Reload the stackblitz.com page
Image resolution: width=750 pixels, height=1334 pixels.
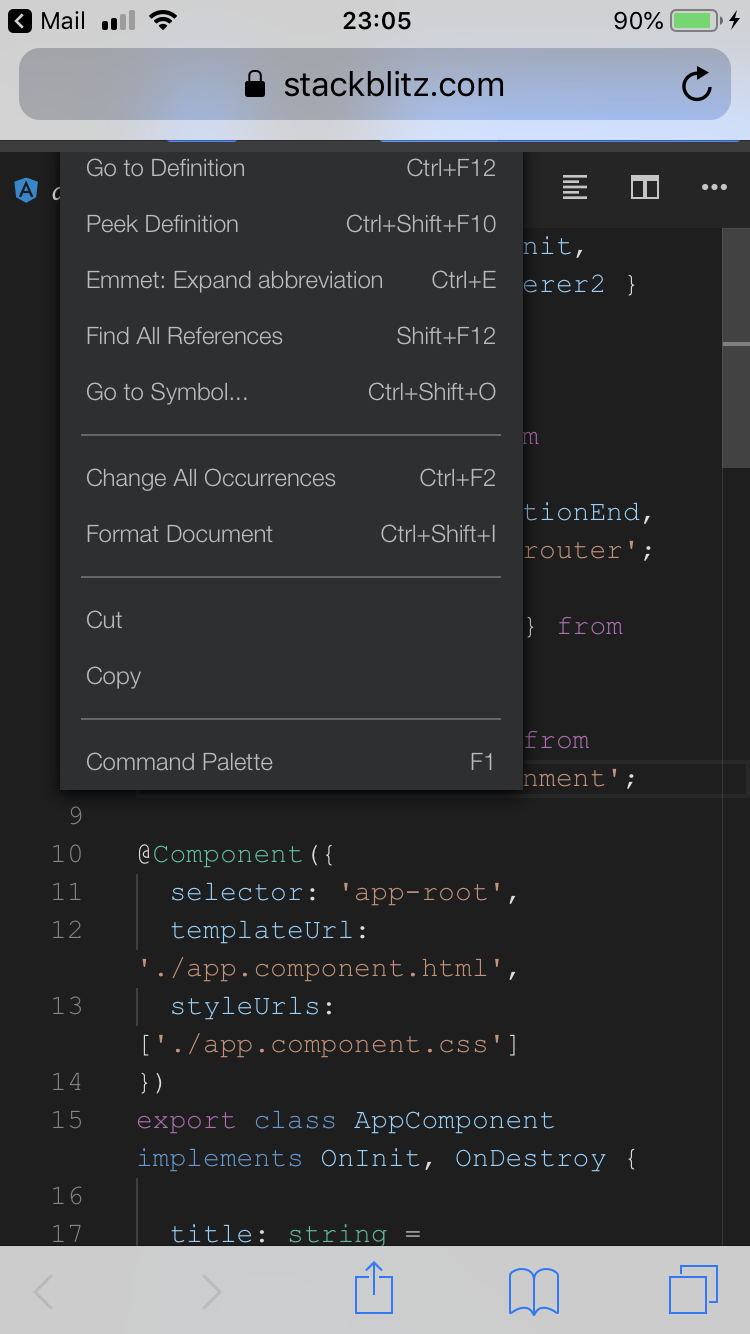click(x=697, y=85)
